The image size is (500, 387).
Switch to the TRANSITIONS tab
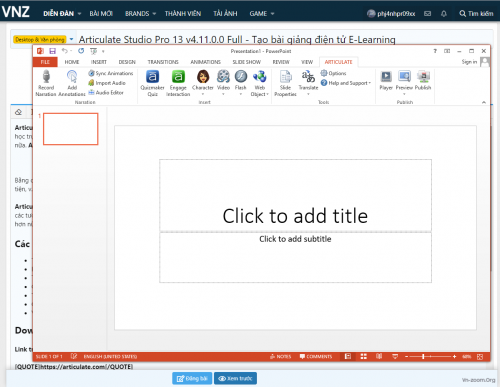coord(163,62)
